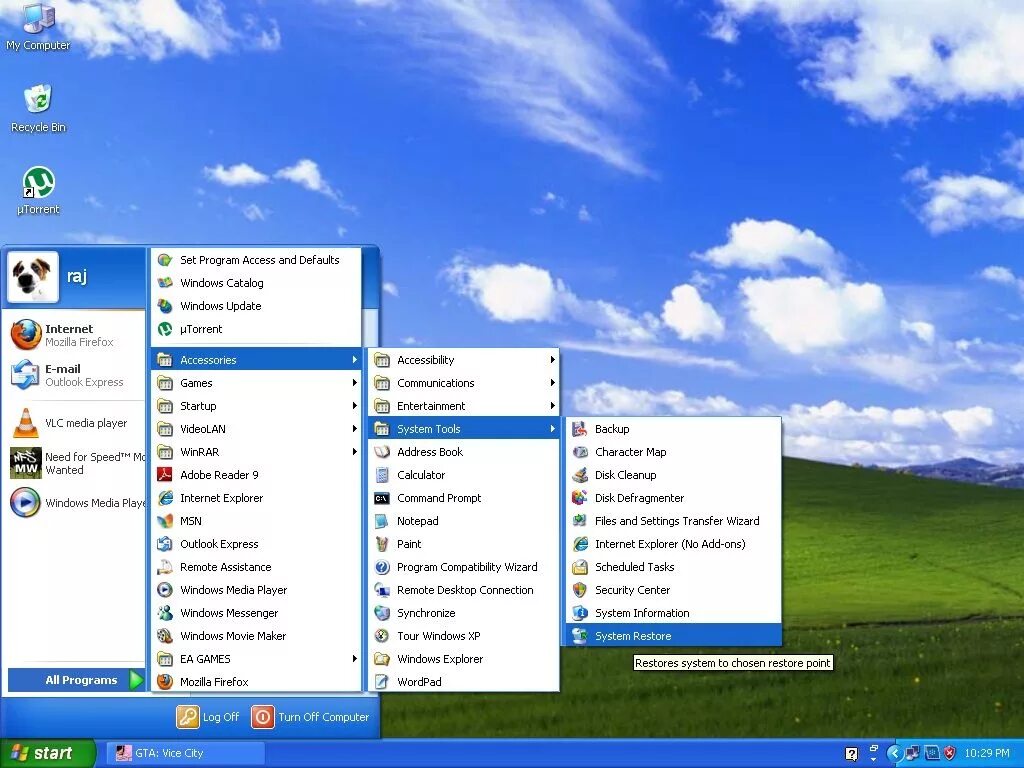Open System Information icon
This screenshot has width=1024, height=768.
click(x=579, y=612)
